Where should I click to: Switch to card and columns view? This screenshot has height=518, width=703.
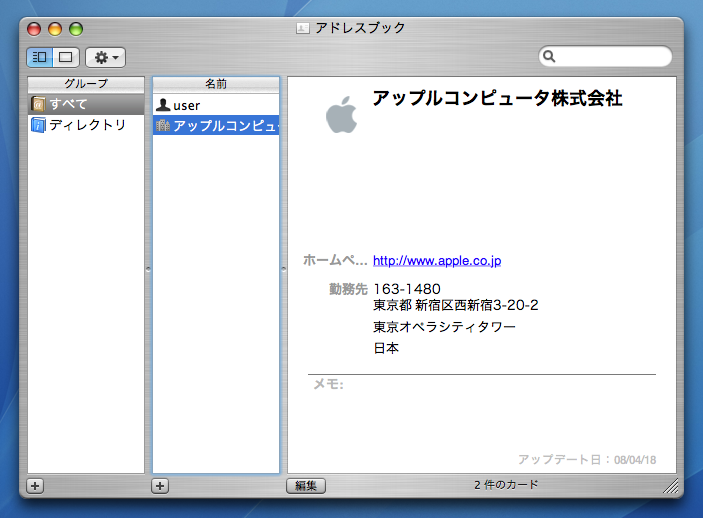coord(40,57)
